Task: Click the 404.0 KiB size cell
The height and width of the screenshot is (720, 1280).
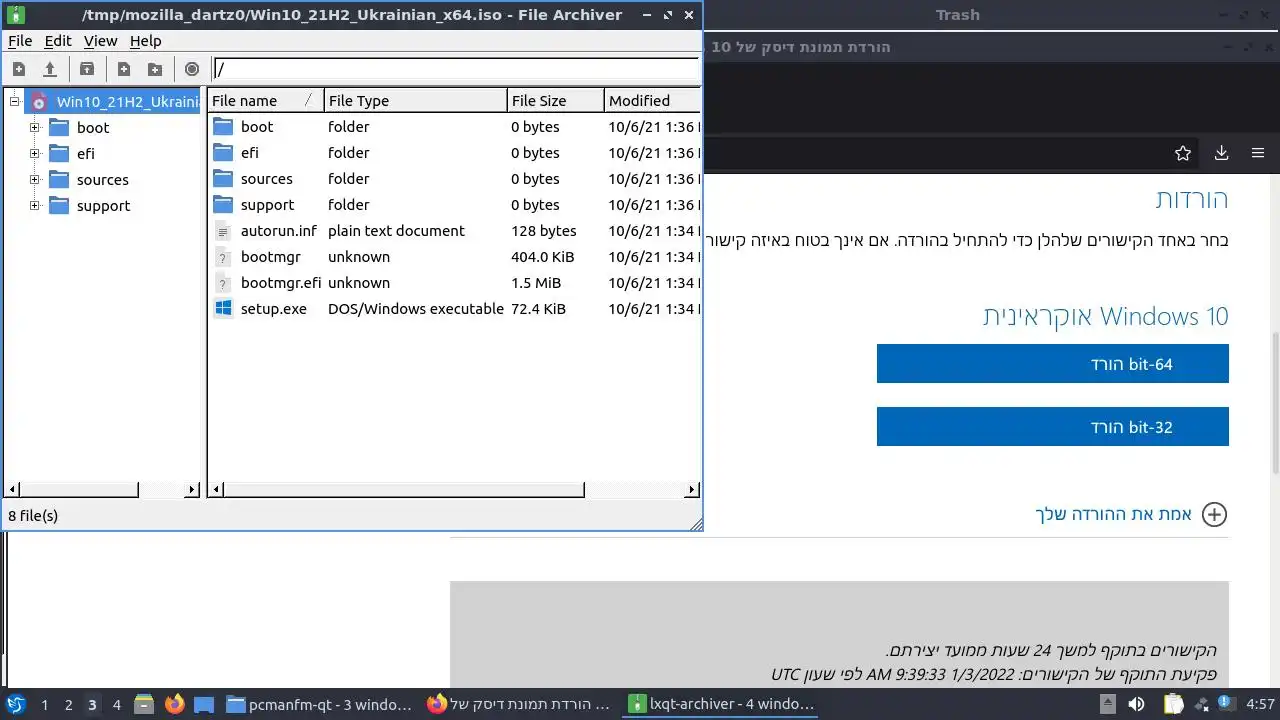Action: point(543,257)
